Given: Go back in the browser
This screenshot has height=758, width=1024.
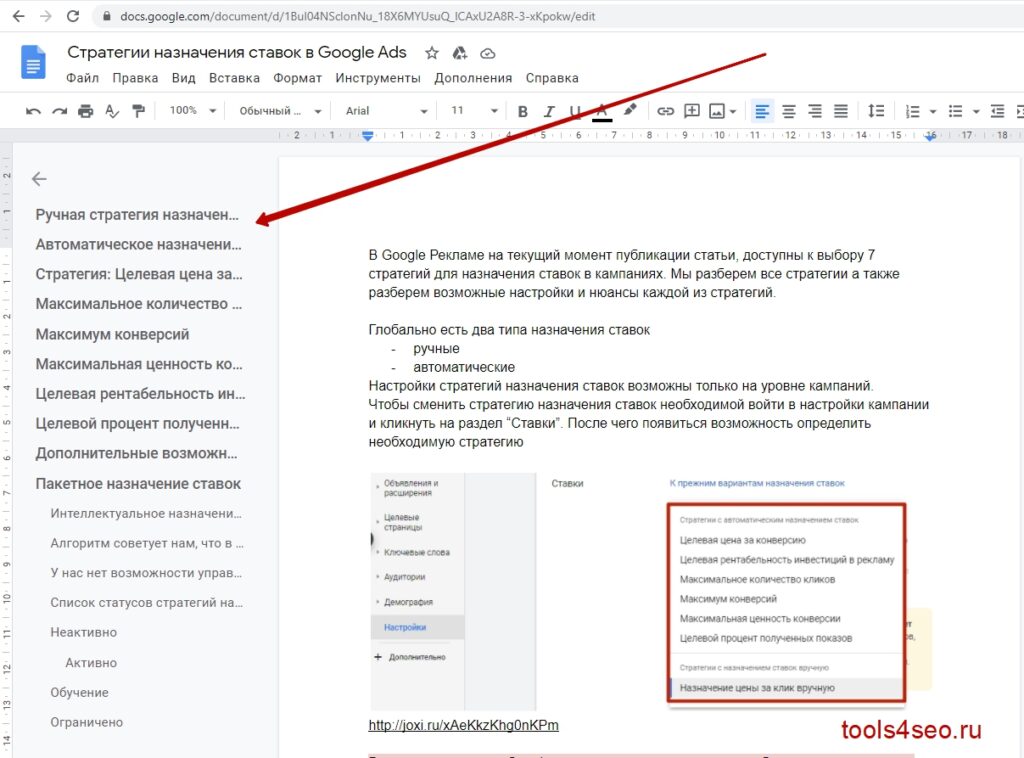Looking at the screenshot, I should click(x=18, y=16).
